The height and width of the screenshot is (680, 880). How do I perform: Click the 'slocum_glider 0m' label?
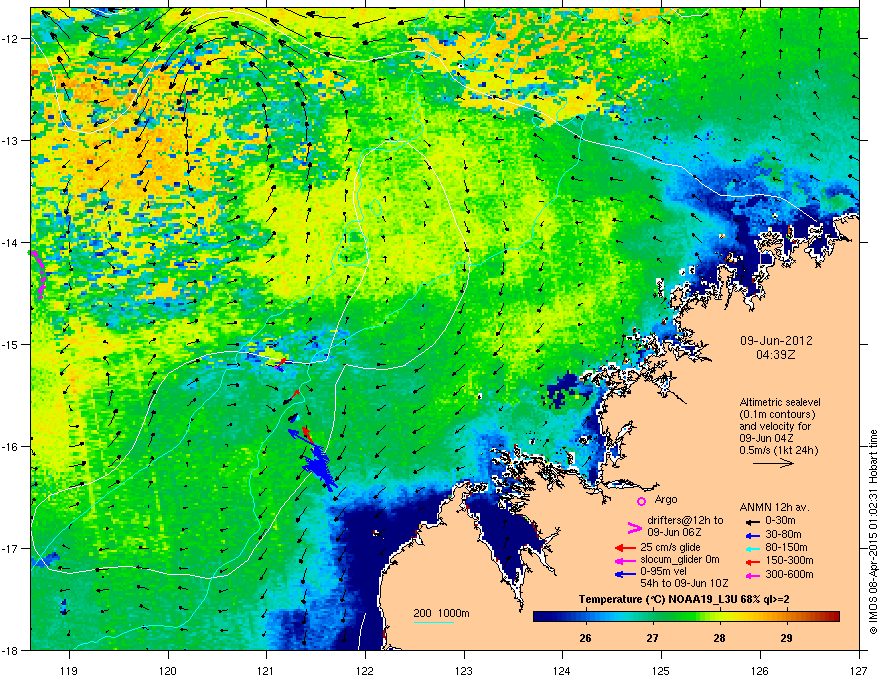(680, 560)
